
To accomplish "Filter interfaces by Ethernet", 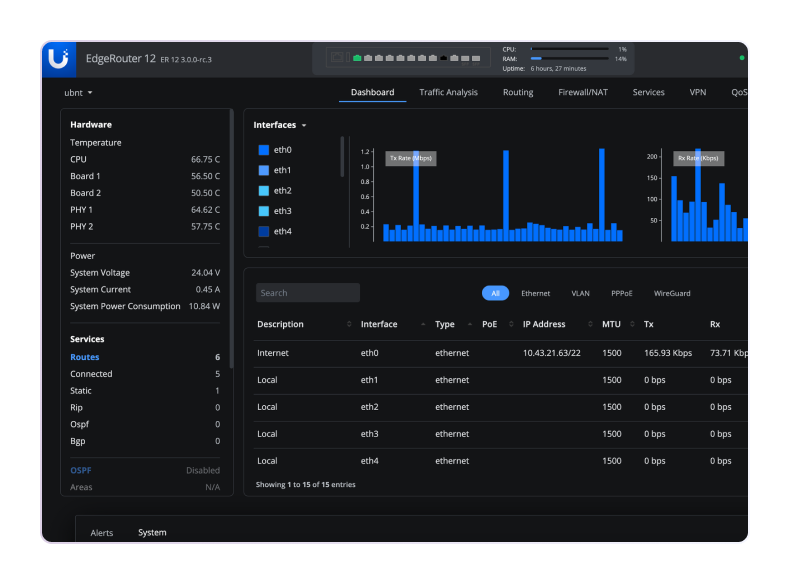I will point(536,293).
